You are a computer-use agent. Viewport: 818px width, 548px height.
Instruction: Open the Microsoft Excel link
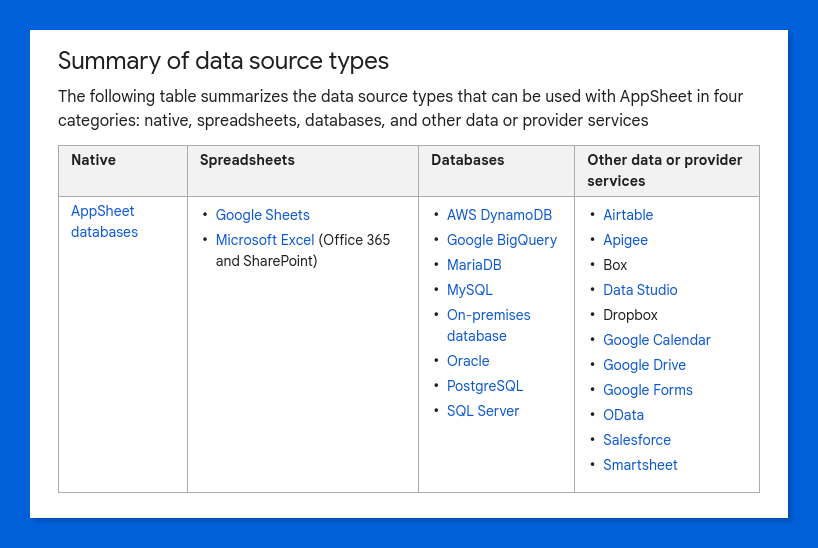[x=265, y=240]
